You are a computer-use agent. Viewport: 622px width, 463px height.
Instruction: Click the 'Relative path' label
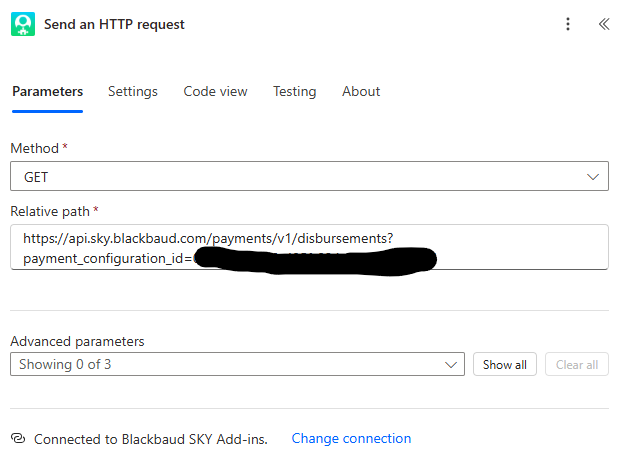tap(50, 211)
